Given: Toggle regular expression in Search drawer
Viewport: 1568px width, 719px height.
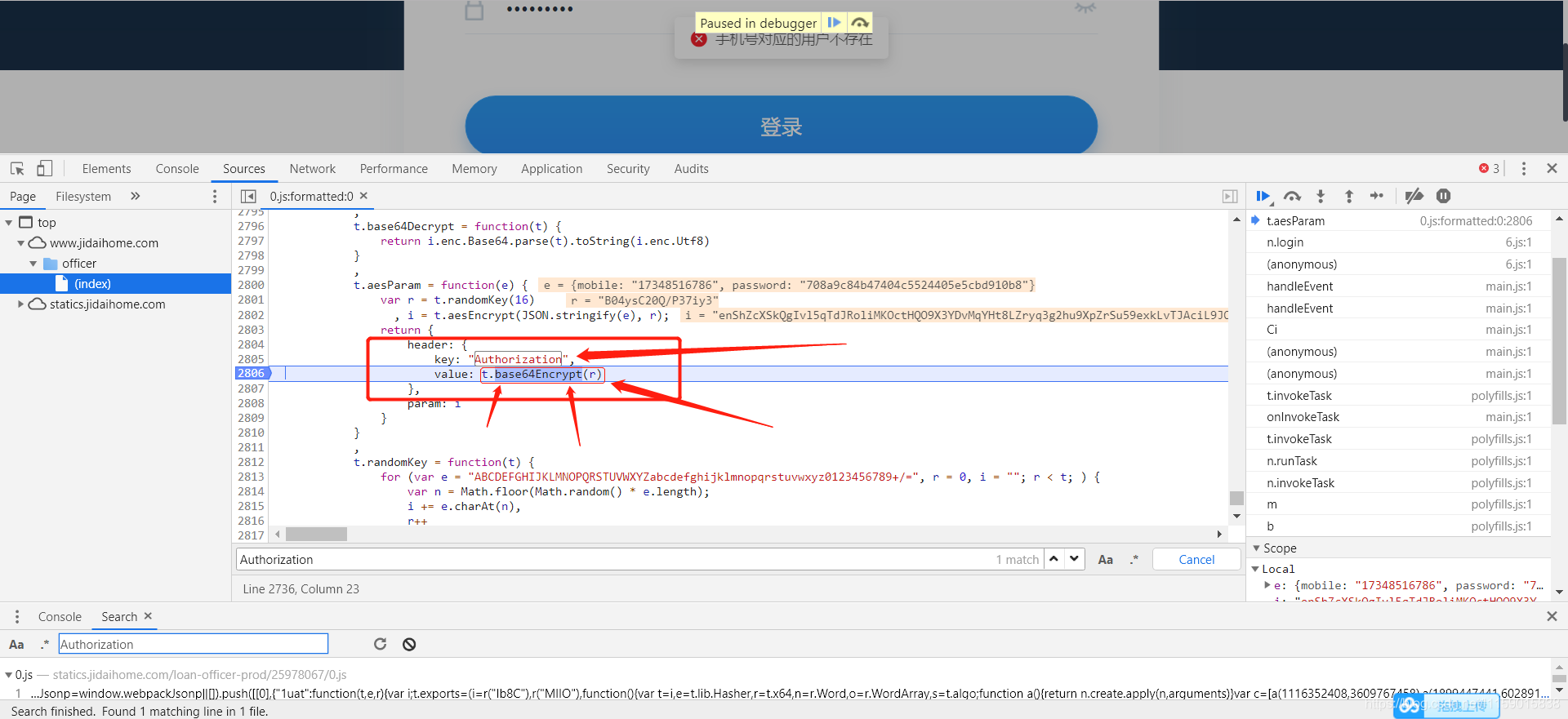Looking at the screenshot, I should (x=45, y=644).
